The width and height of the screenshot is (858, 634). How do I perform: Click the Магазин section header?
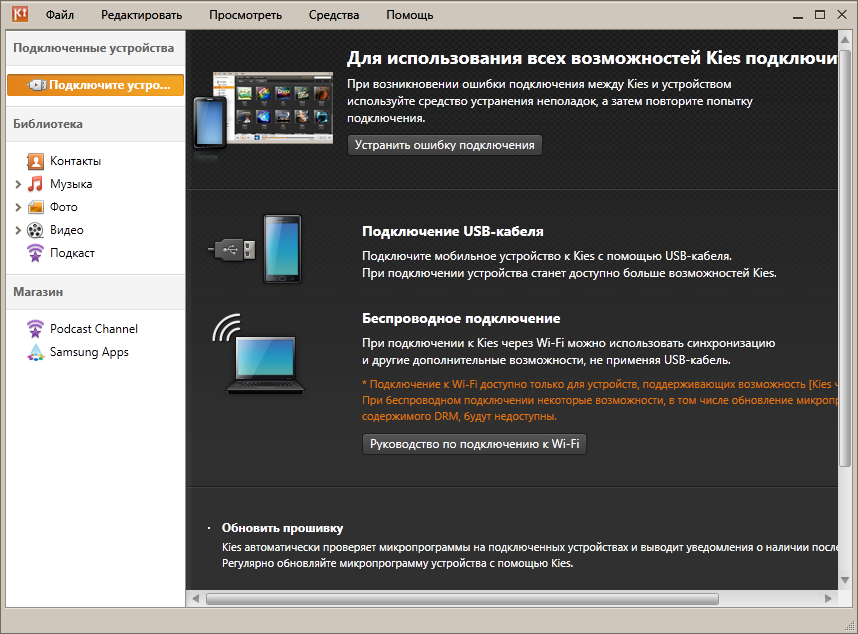click(38, 292)
